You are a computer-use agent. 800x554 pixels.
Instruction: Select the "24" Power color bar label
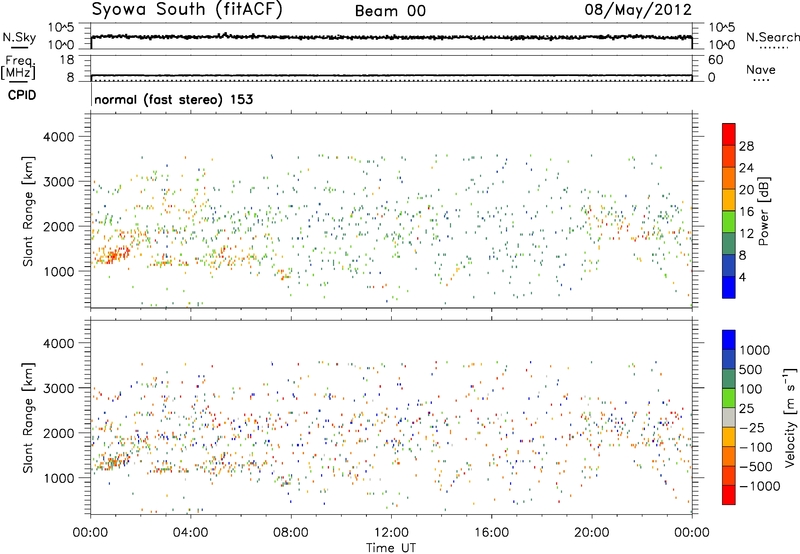[x=746, y=168]
